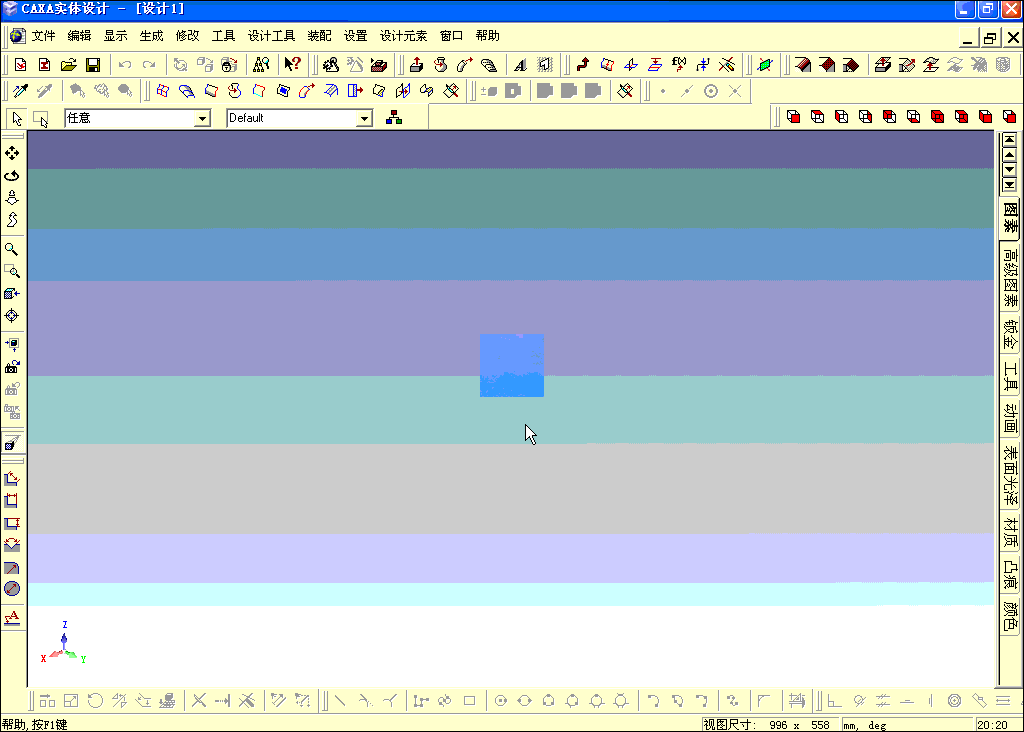This screenshot has width=1024, height=732.
Task: Click the search binoculars icon
Action: coord(259,64)
